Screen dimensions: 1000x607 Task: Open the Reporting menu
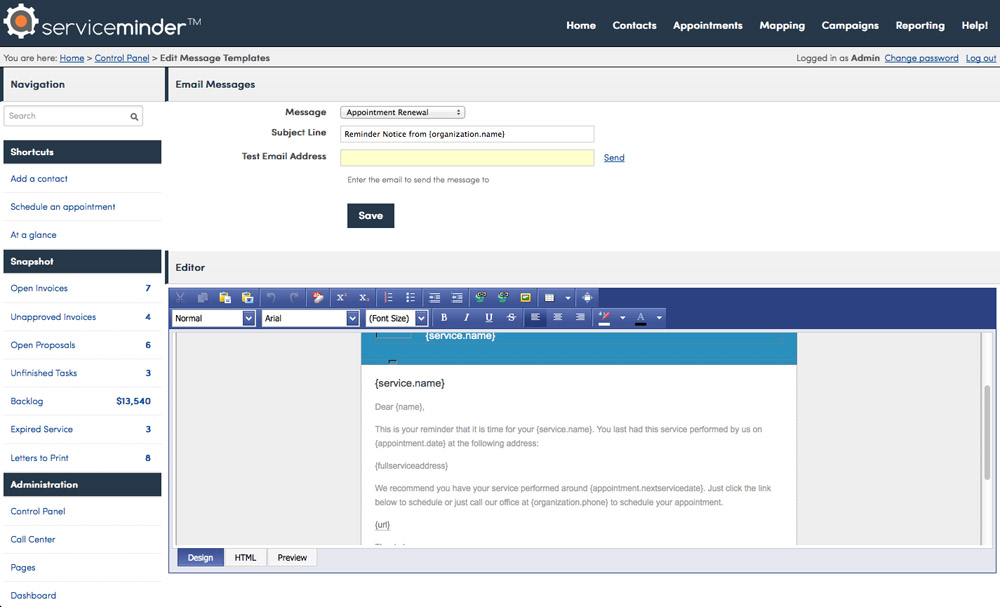point(920,25)
